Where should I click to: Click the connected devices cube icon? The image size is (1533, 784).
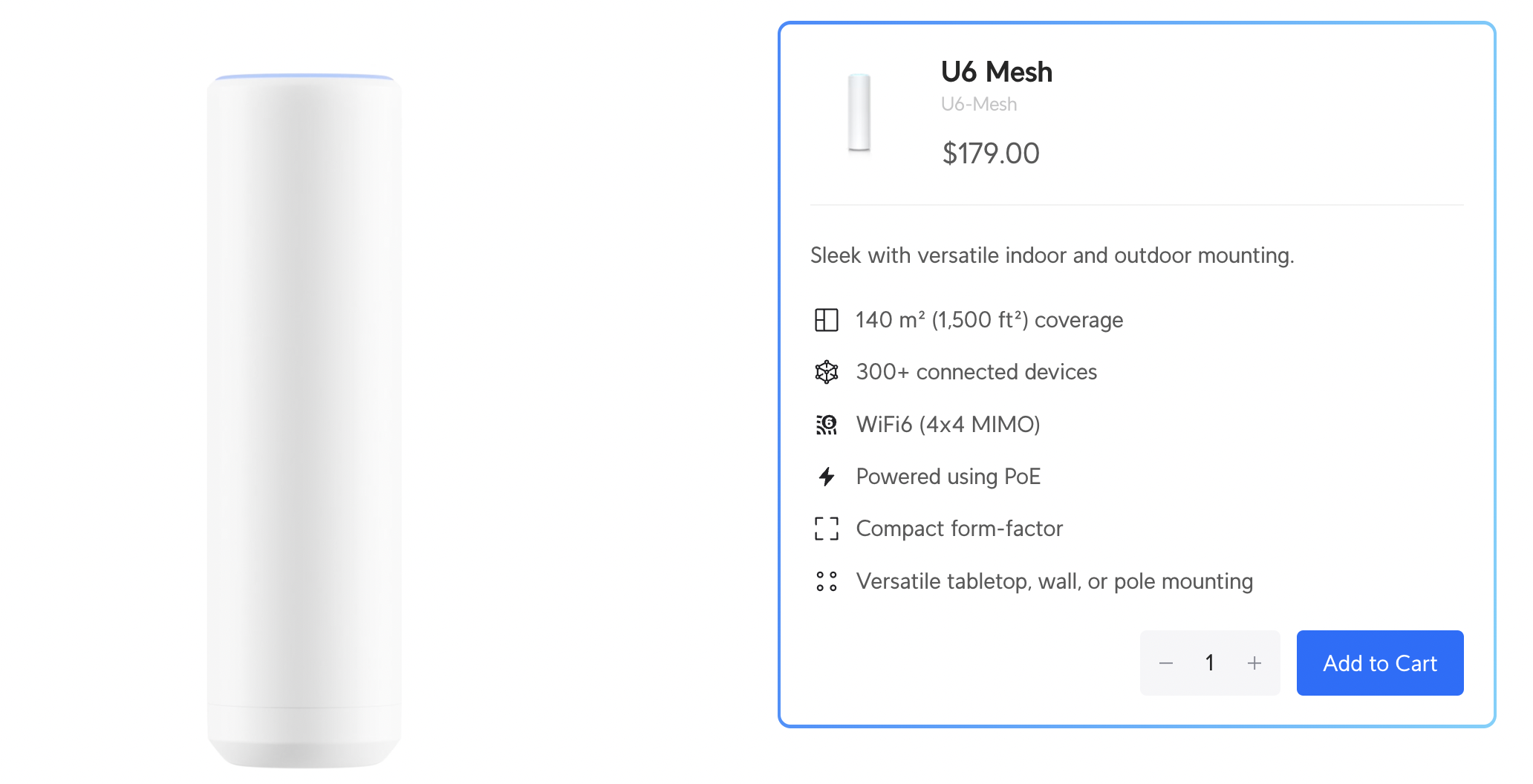(826, 372)
